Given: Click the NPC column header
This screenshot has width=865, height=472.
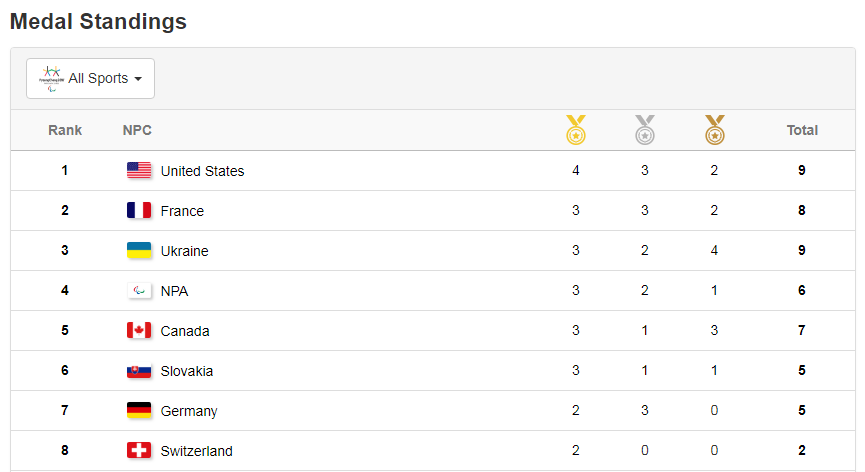Looking at the screenshot, I should pos(137,130).
